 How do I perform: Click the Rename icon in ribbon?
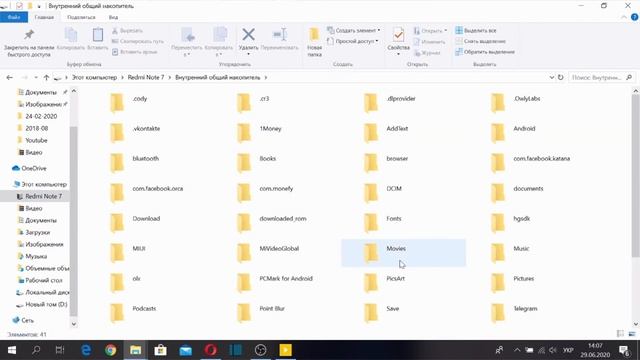(280, 34)
